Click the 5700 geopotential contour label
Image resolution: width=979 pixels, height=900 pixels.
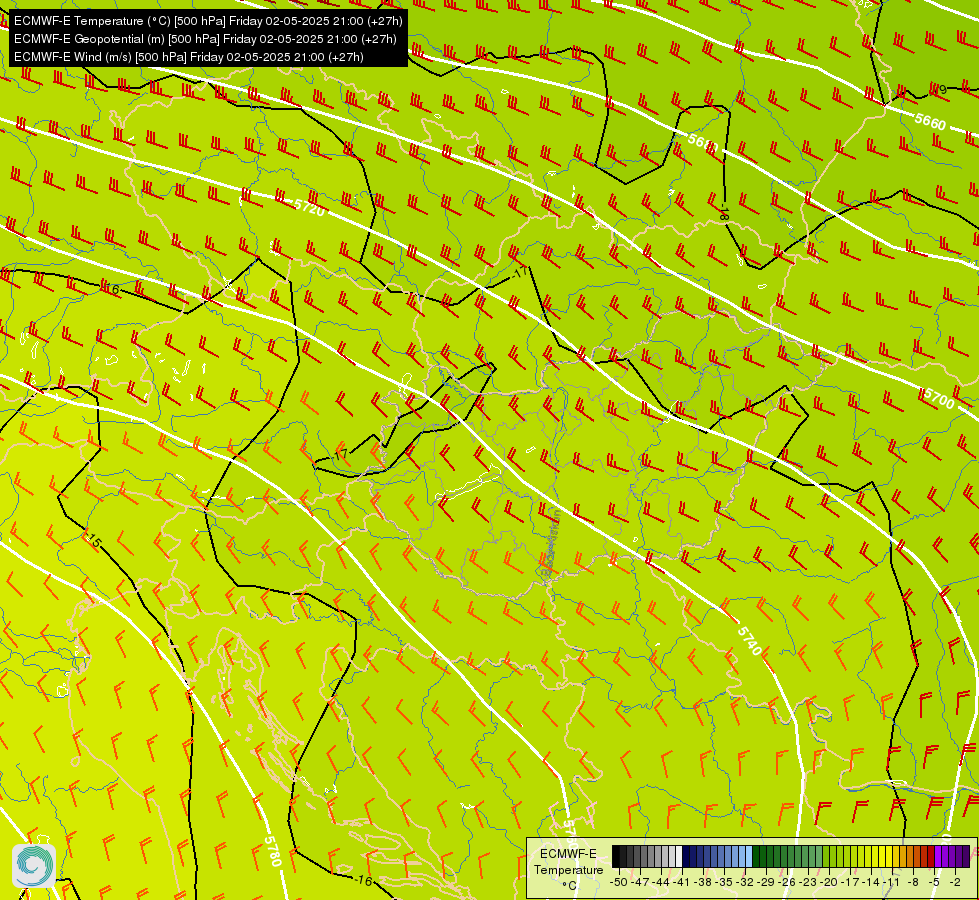tap(938, 398)
